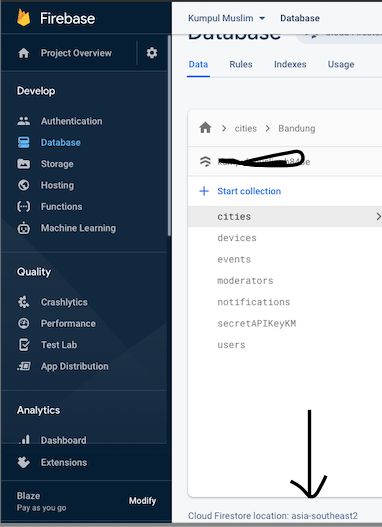Click the Database icon in sidebar
This screenshot has width=382, height=527.
click(24, 143)
